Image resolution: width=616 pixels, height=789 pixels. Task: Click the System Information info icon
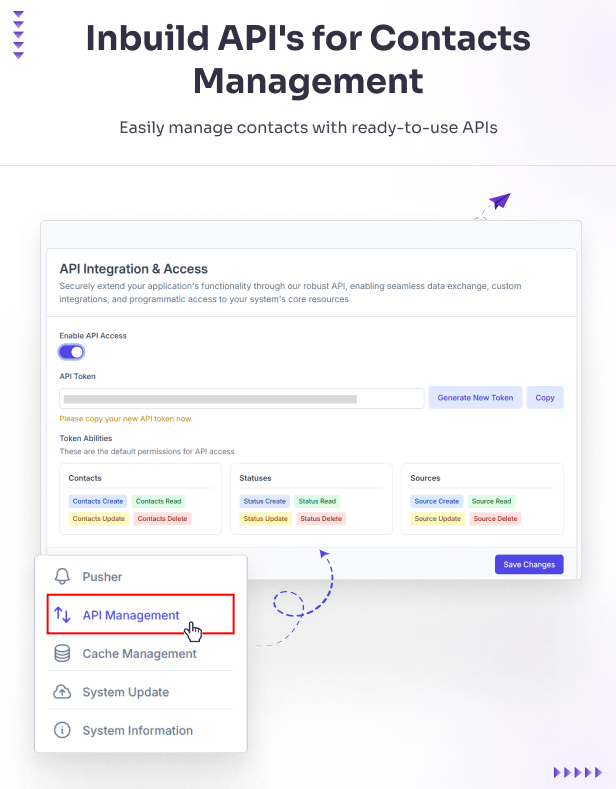(62, 731)
